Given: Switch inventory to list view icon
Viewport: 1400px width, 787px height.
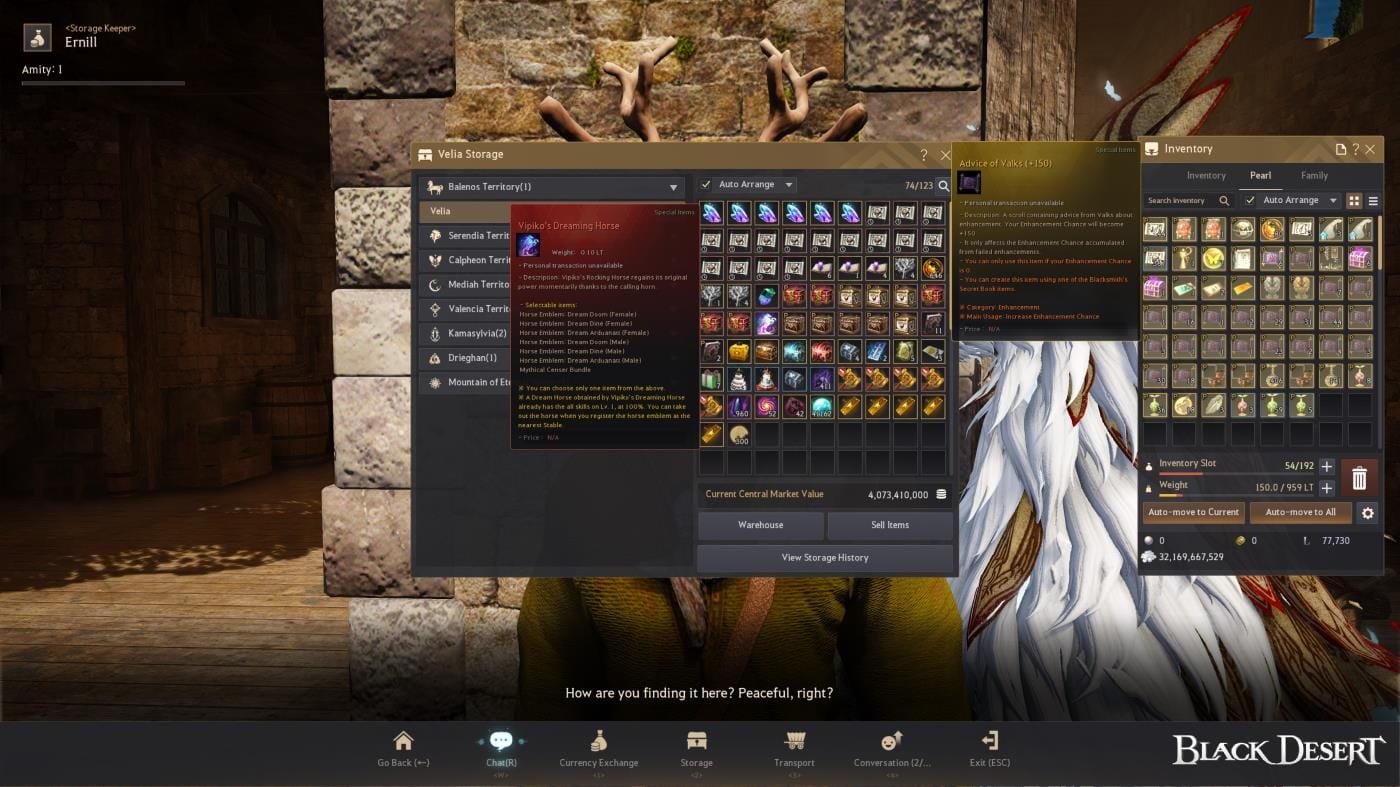Looking at the screenshot, I should pyautogui.click(x=1373, y=201).
